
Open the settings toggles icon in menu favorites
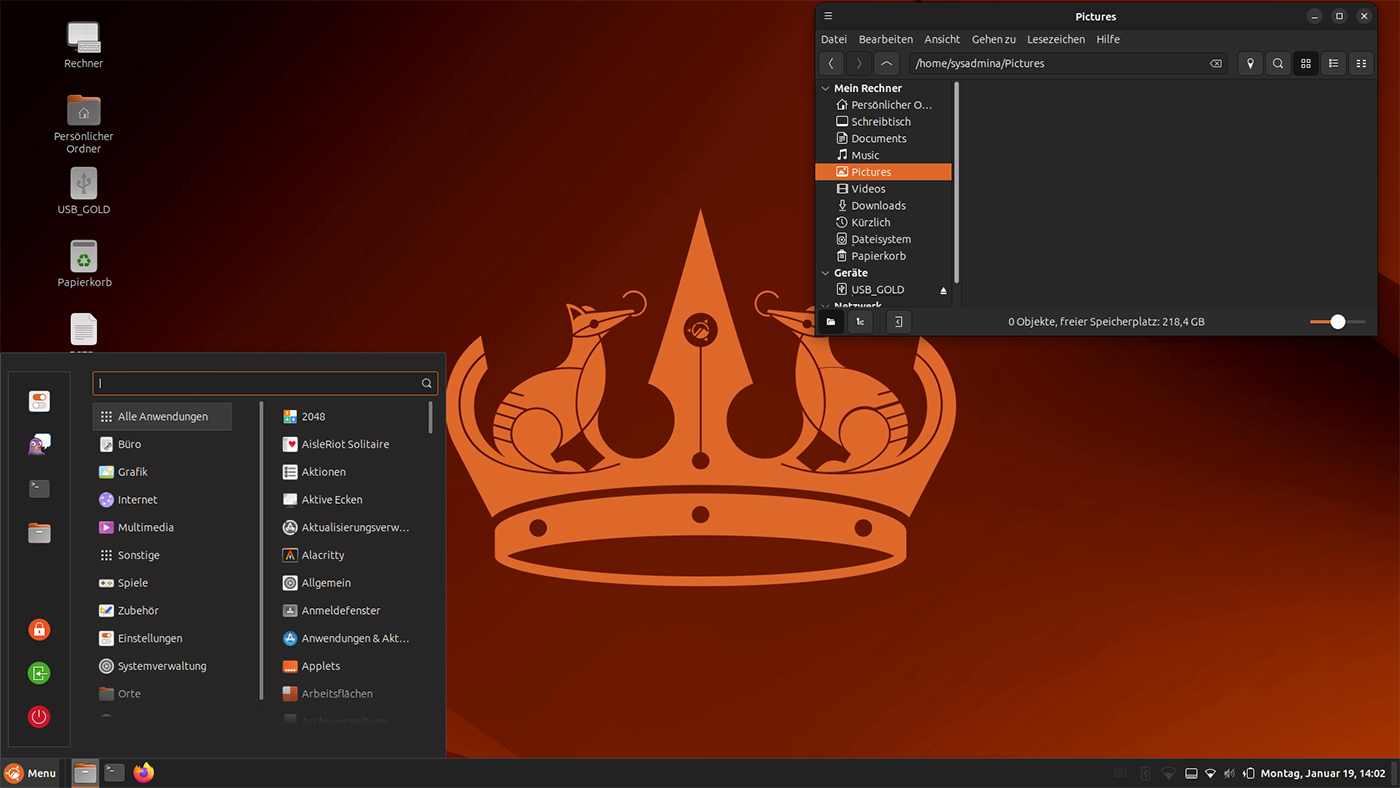[39, 401]
